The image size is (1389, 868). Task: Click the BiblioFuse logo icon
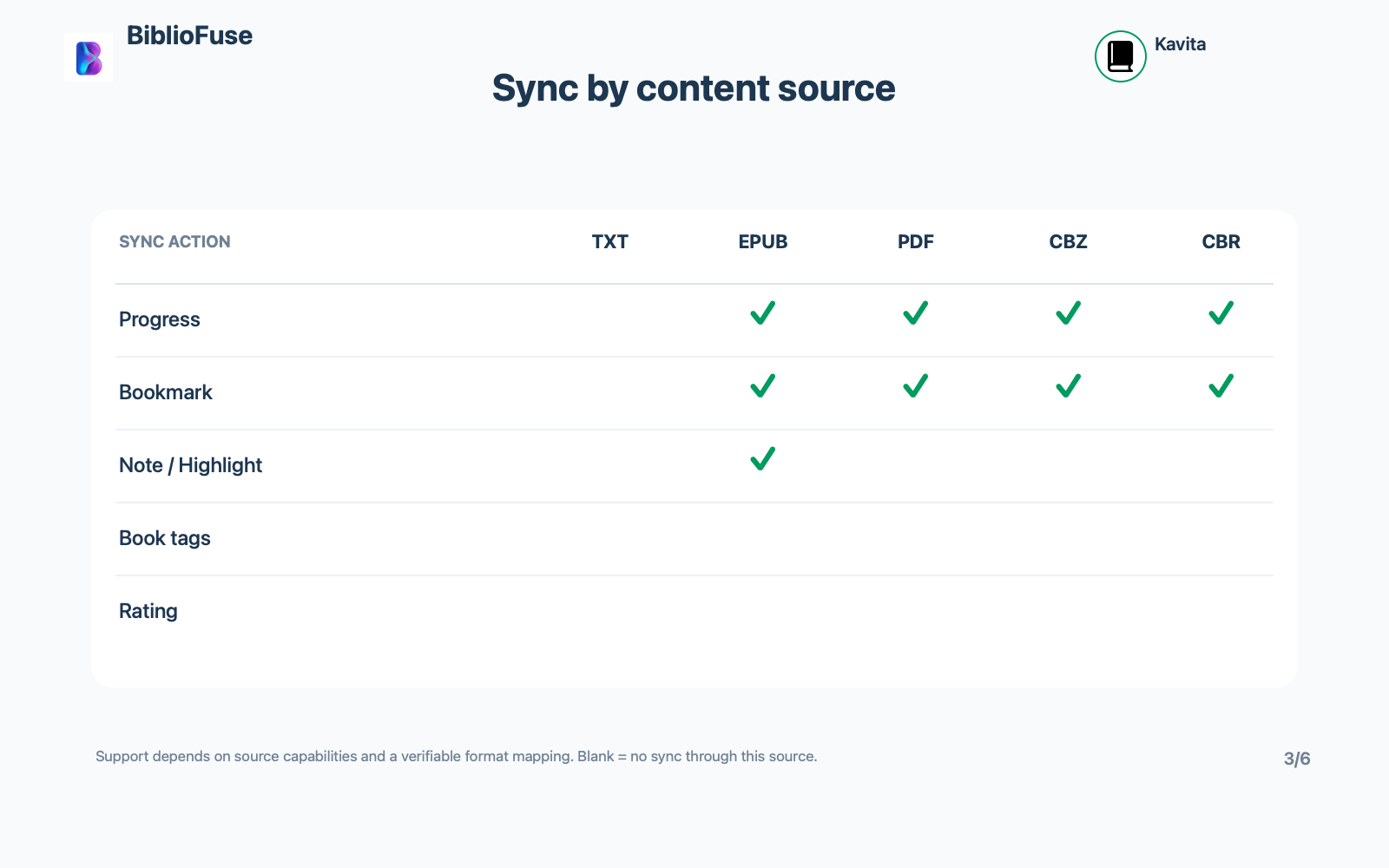(x=89, y=57)
